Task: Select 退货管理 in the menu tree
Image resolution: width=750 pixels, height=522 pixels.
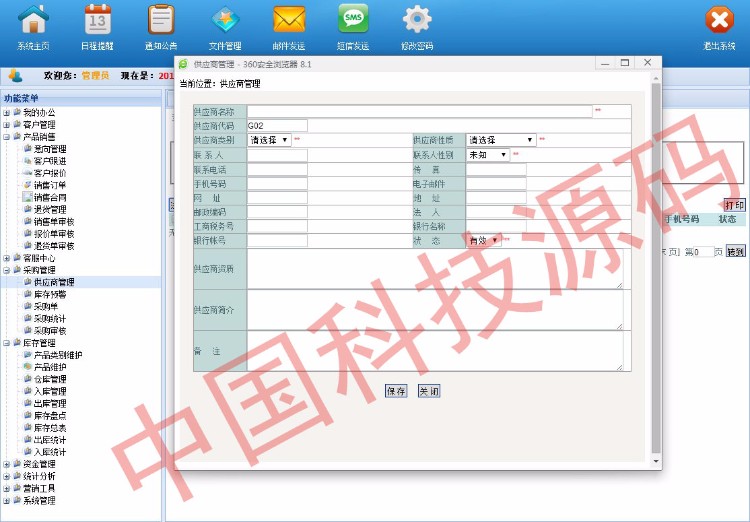Action: click(x=50, y=209)
